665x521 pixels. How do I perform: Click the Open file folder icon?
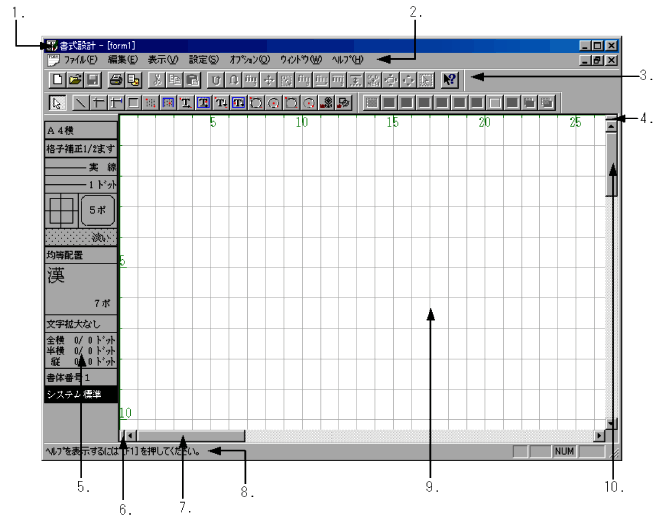point(74,79)
